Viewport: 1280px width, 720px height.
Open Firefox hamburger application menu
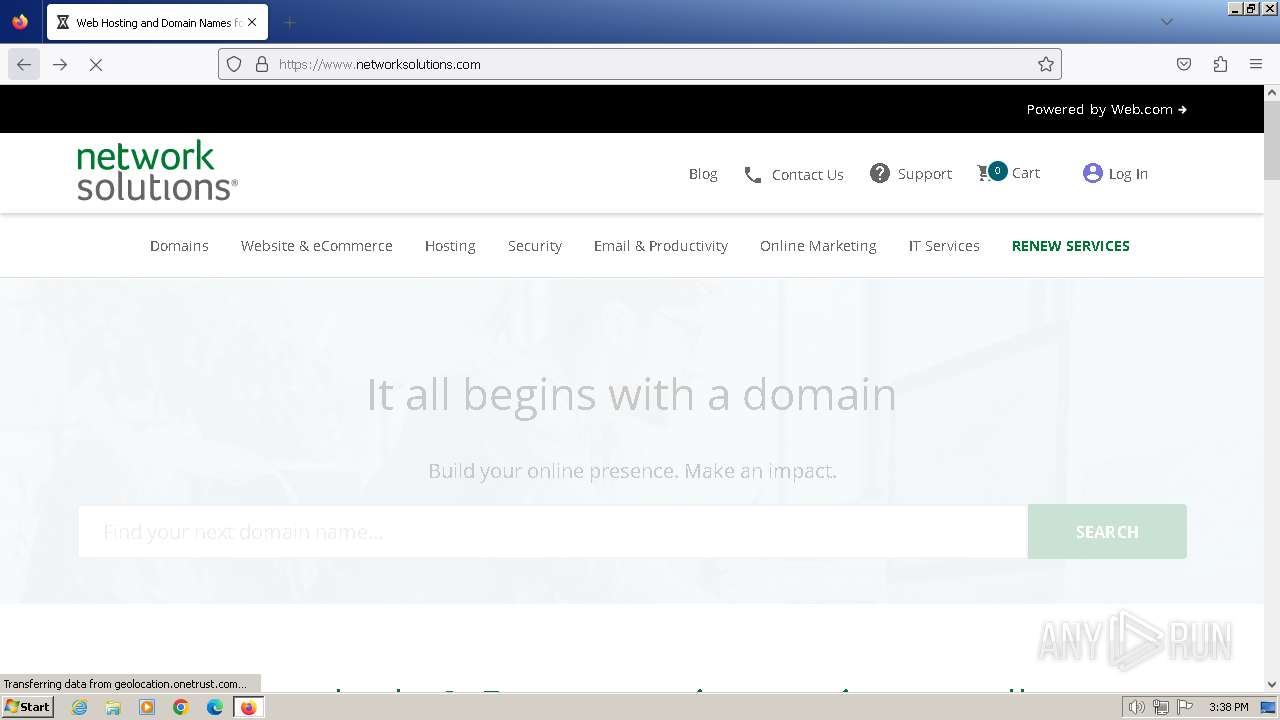pyautogui.click(x=1256, y=64)
